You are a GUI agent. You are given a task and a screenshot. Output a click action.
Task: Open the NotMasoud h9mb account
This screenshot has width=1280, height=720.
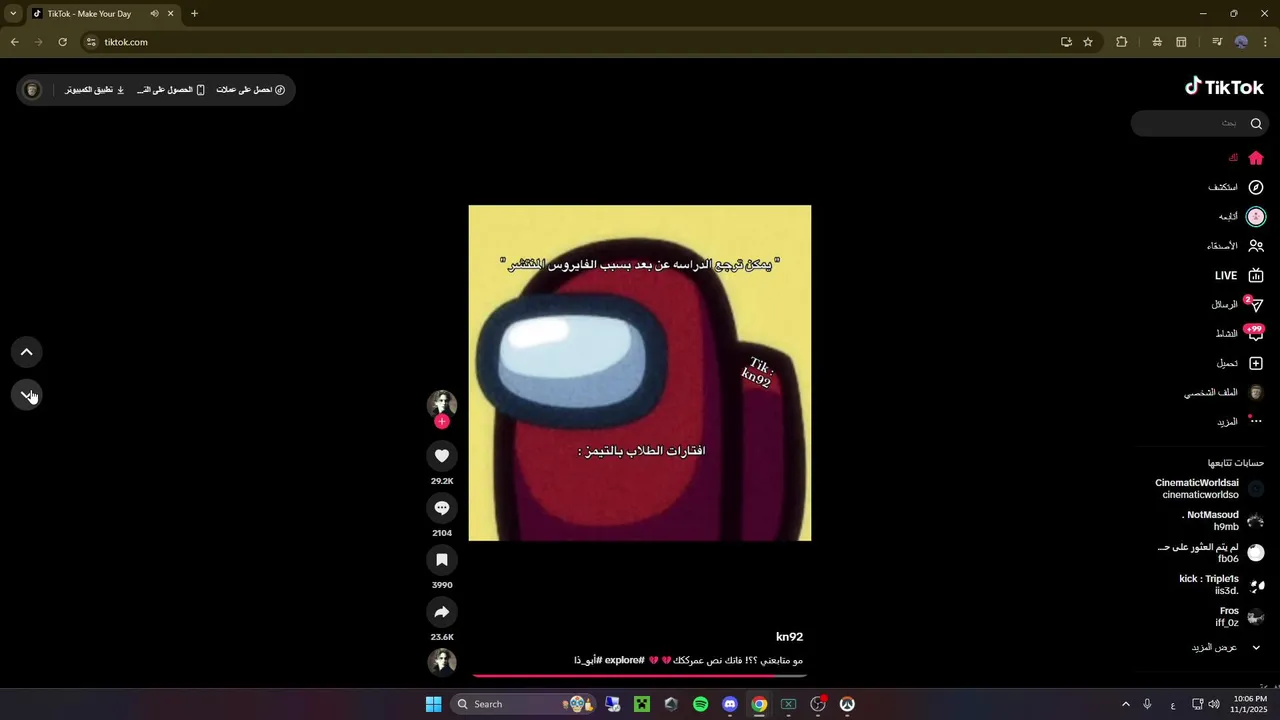pyautogui.click(x=1223, y=521)
